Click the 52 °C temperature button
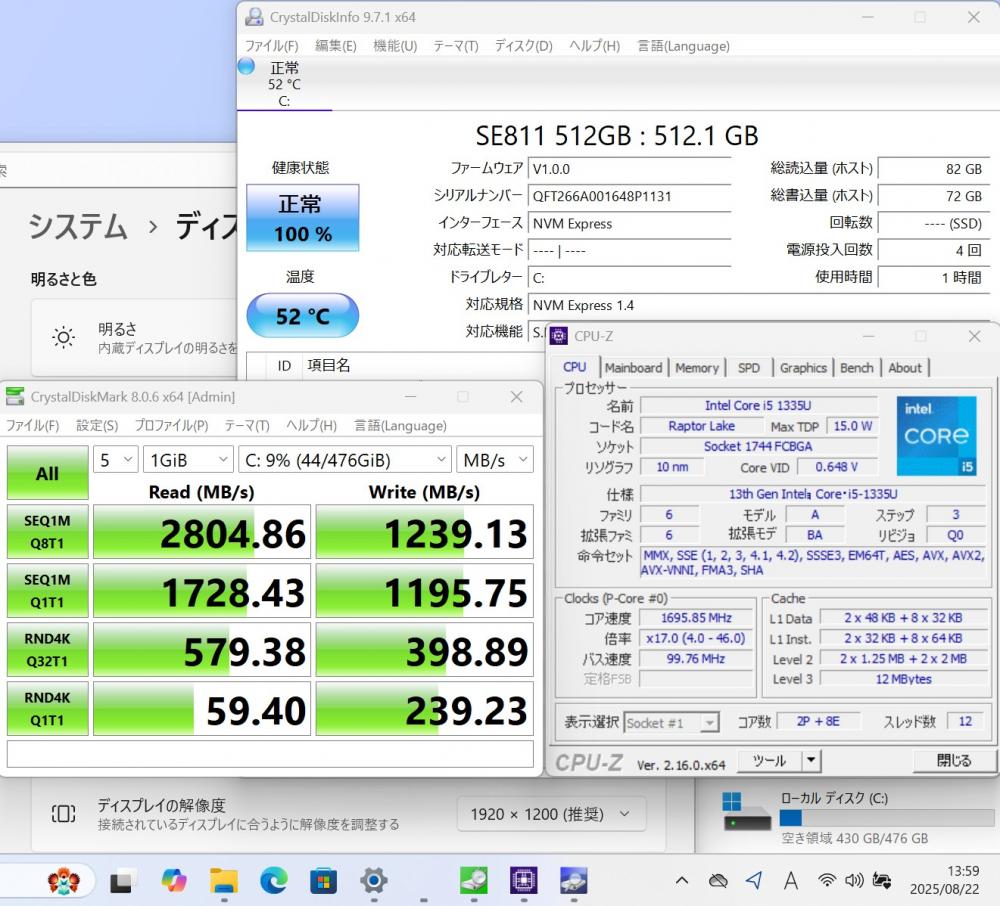The height and width of the screenshot is (906, 1000). pyautogui.click(x=303, y=316)
